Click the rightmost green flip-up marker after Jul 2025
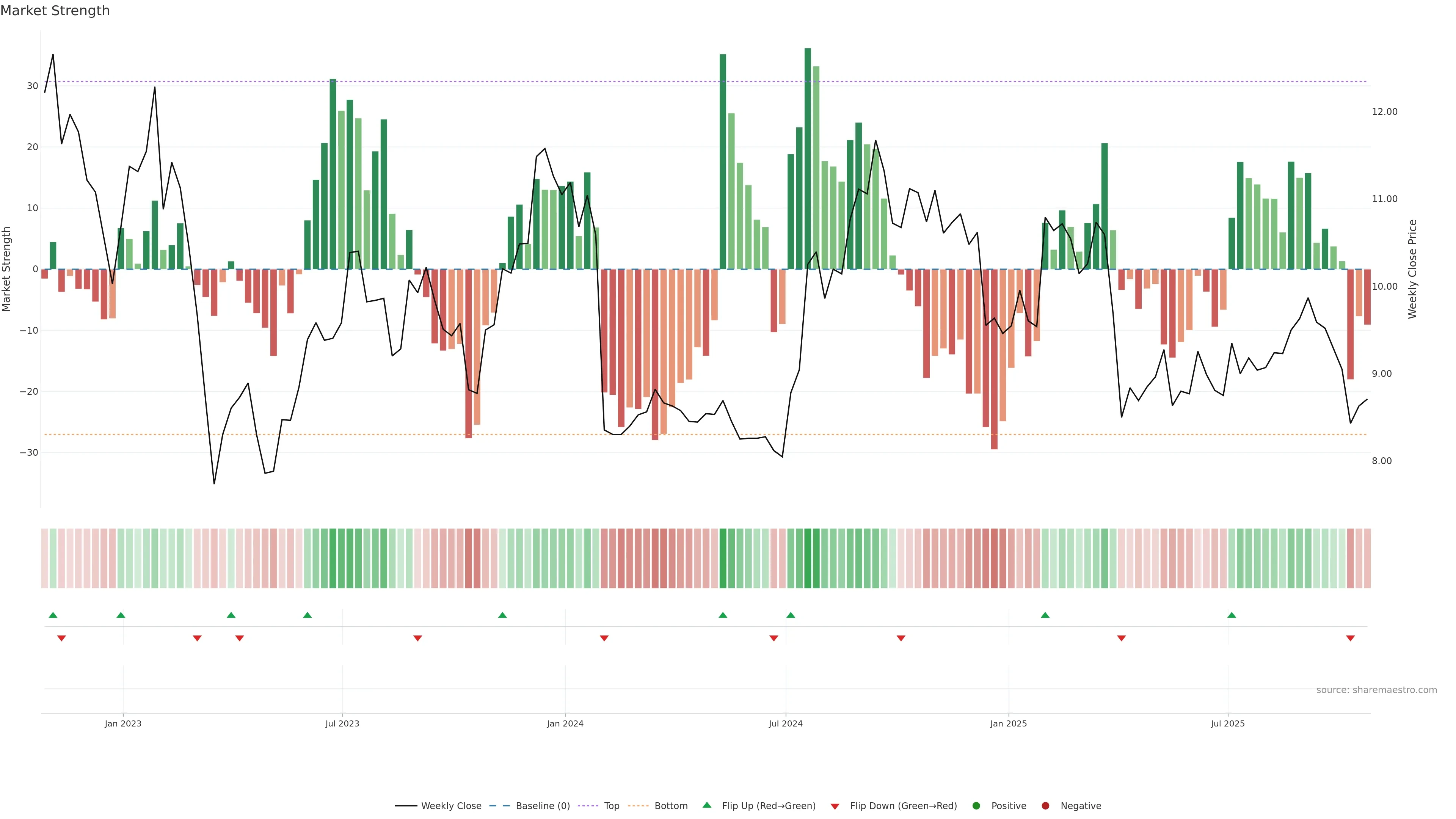 point(1232,615)
